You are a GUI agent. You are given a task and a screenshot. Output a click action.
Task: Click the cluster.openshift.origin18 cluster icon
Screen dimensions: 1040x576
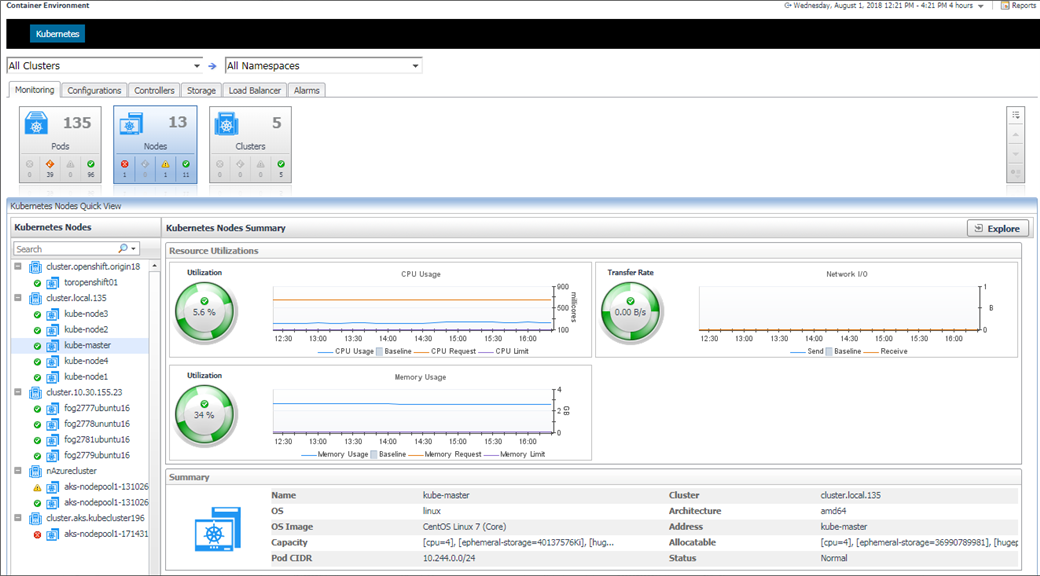click(x=35, y=267)
